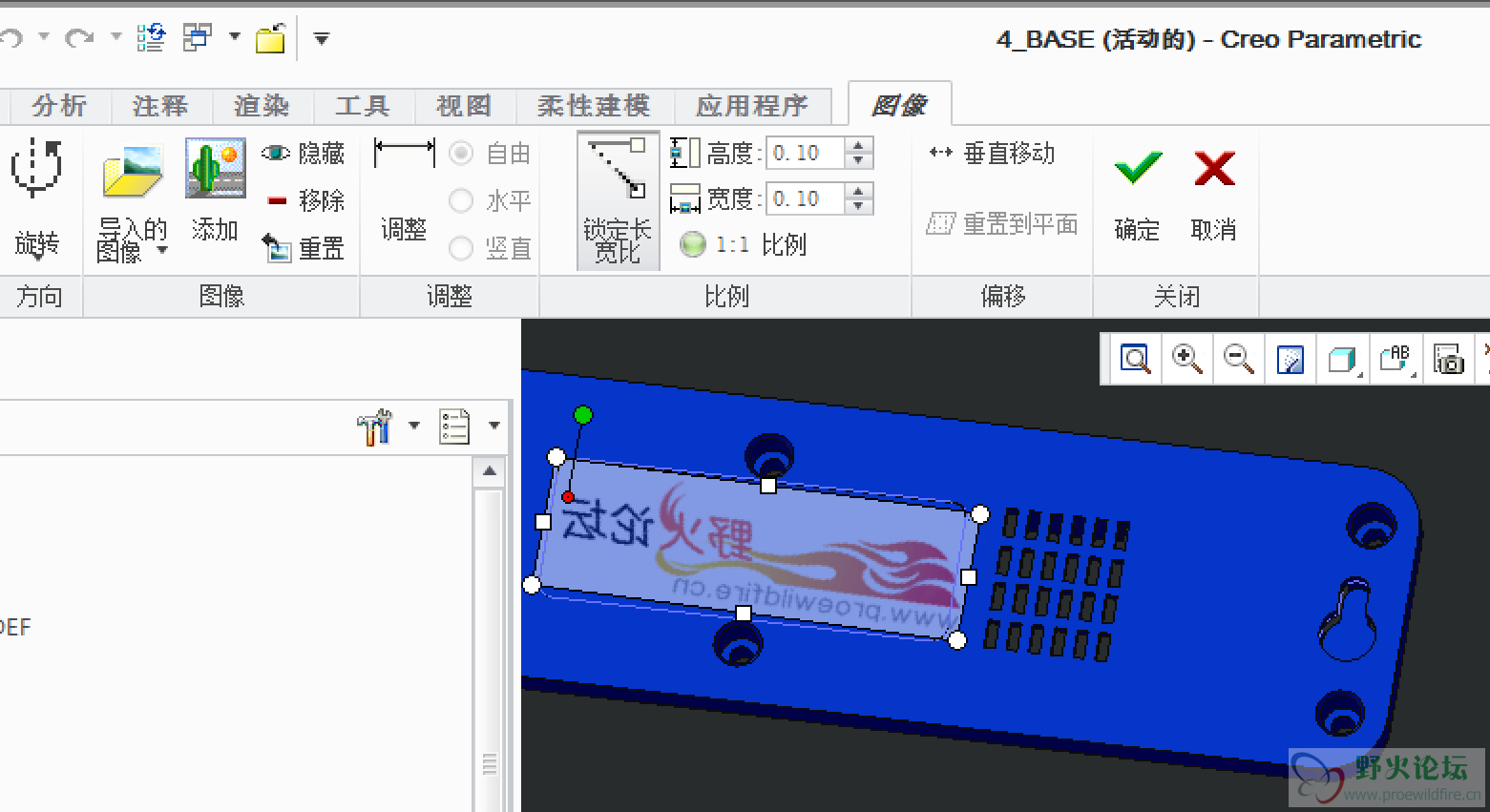Go to the 应用程序 ribbon tab
The height and width of the screenshot is (812, 1490).
752,106
